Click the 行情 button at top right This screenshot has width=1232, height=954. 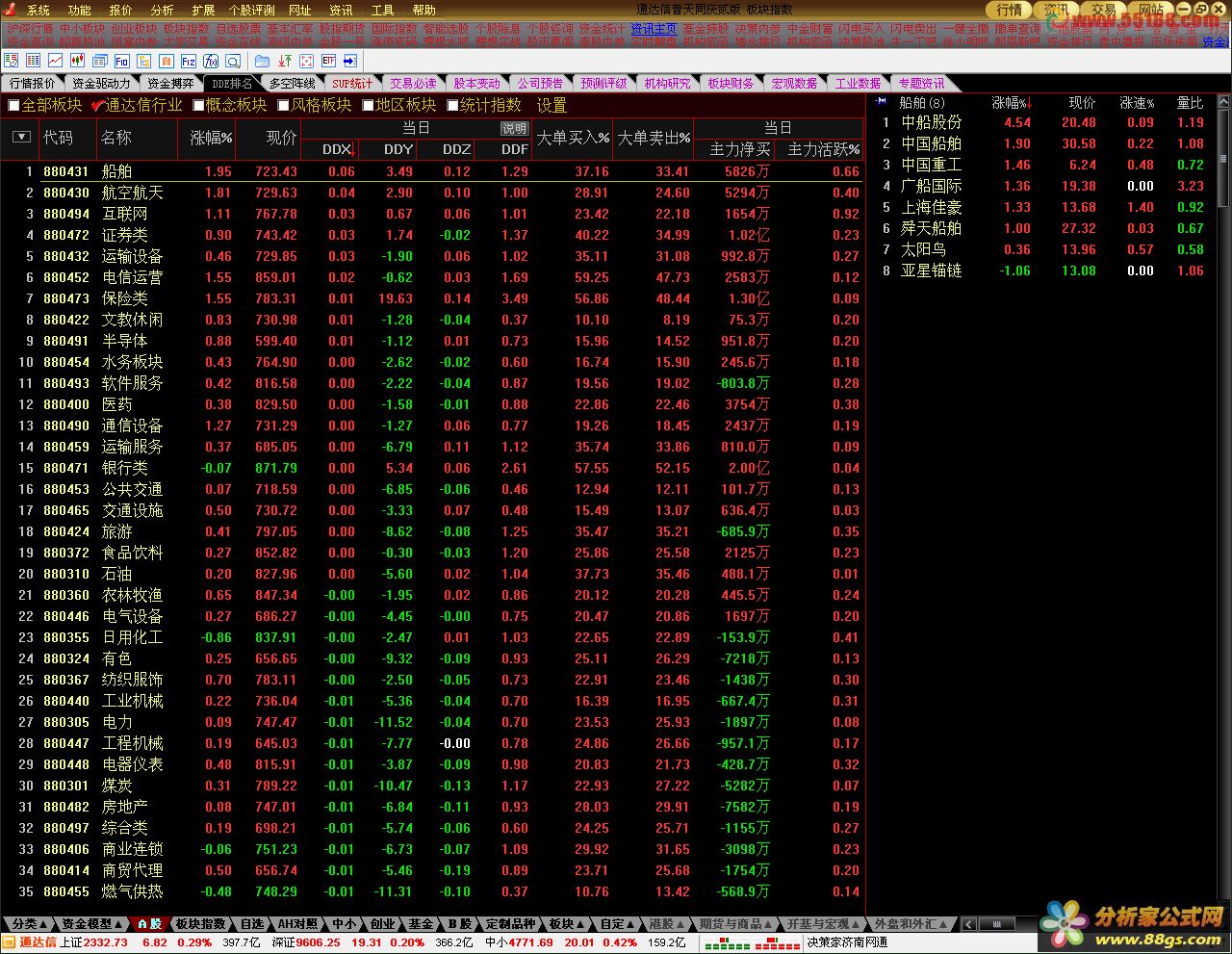click(1010, 10)
